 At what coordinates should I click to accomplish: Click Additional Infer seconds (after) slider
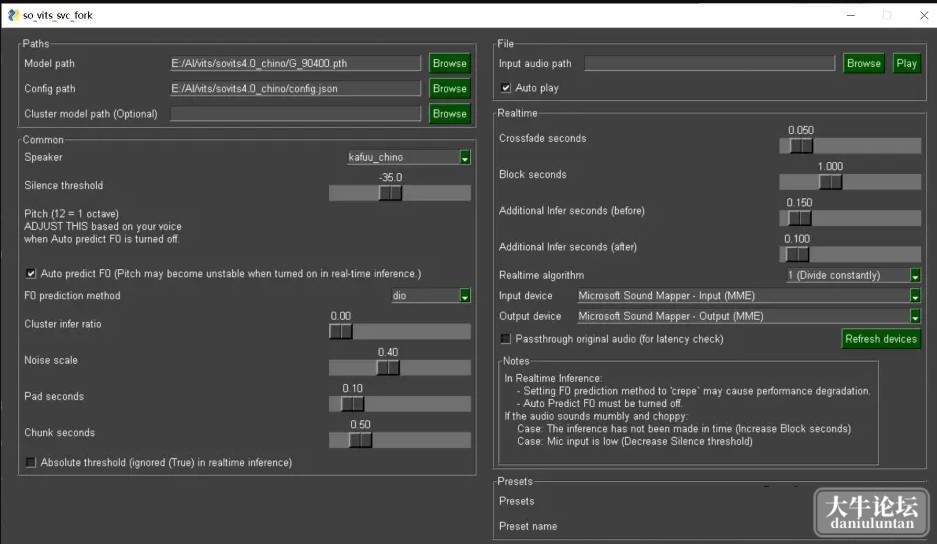click(x=850, y=255)
